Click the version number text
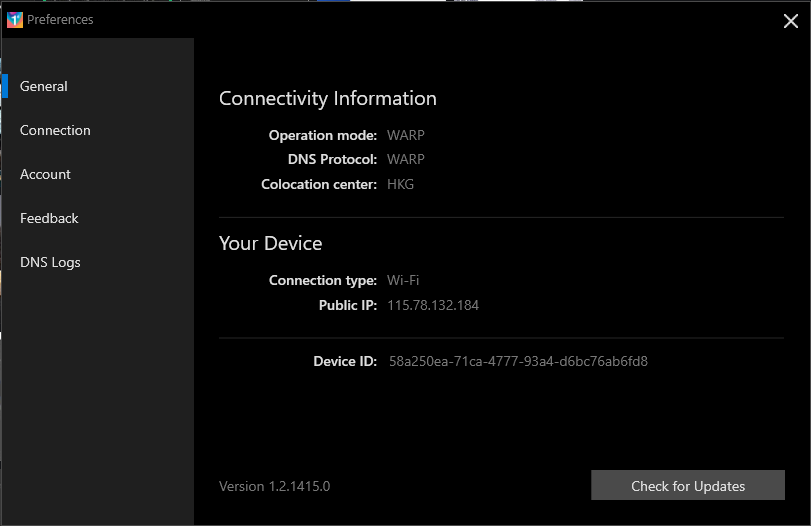 (x=274, y=486)
